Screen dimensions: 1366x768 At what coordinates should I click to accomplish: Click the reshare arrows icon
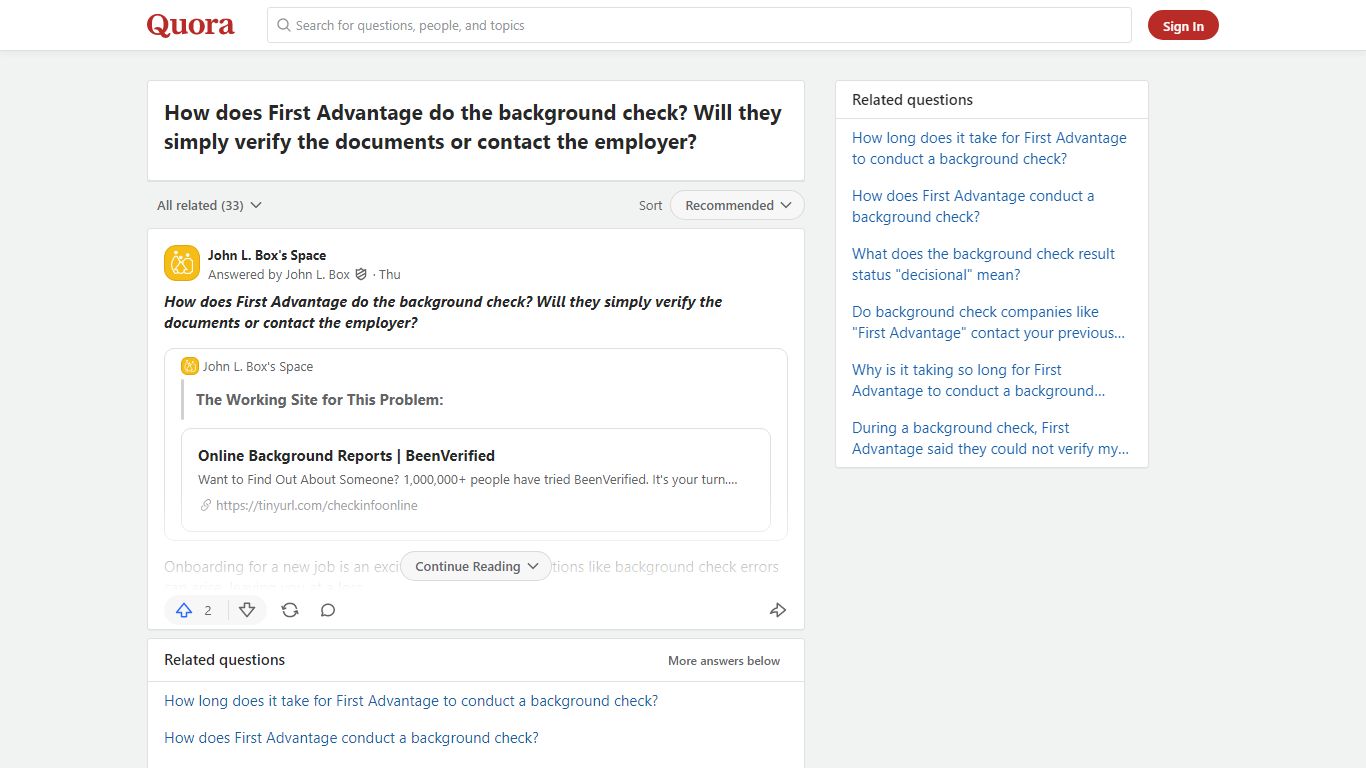pyautogui.click(x=290, y=610)
